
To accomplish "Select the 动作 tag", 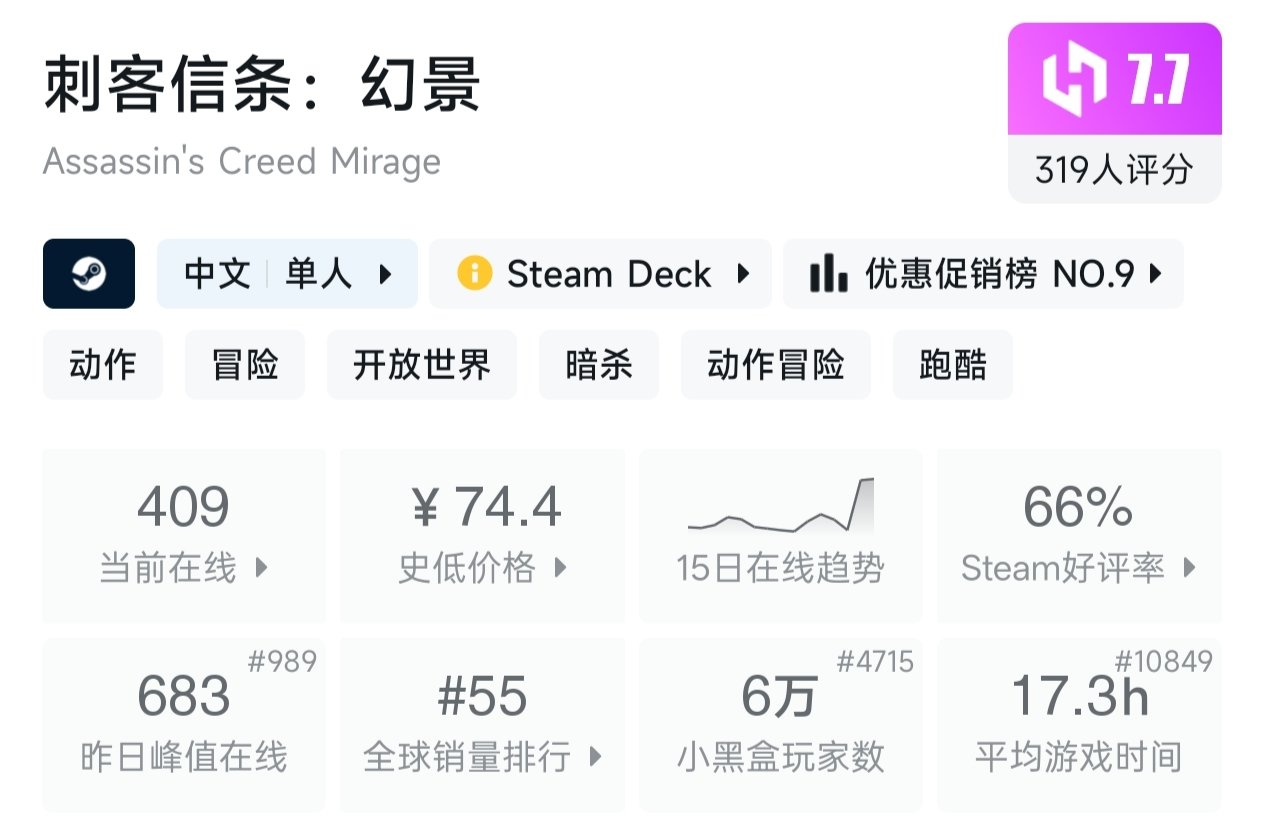I will (102, 365).
